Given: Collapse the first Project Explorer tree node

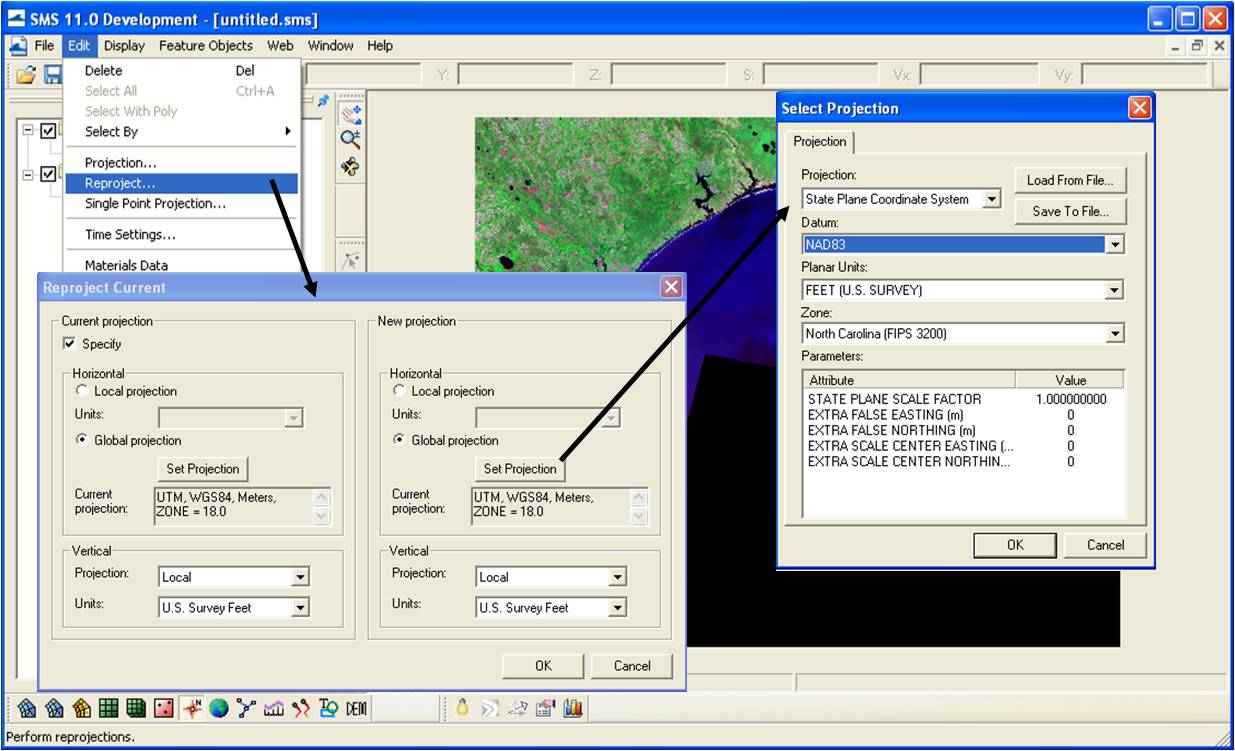Looking at the screenshot, I should tap(28, 131).
